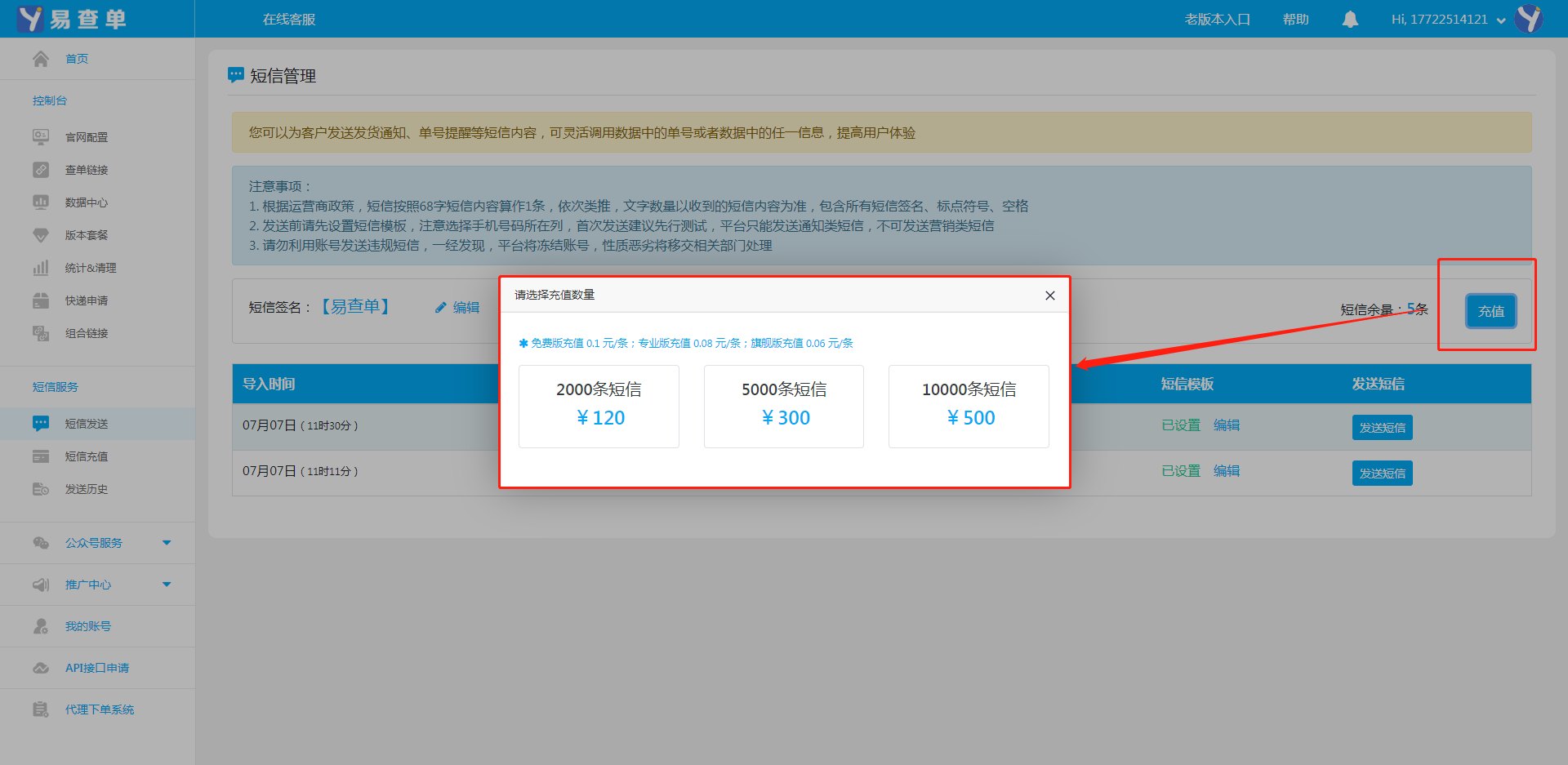Screen dimensions: 1568x765
Task: Click the user avatar logo at top right
Action: click(1529, 19)
